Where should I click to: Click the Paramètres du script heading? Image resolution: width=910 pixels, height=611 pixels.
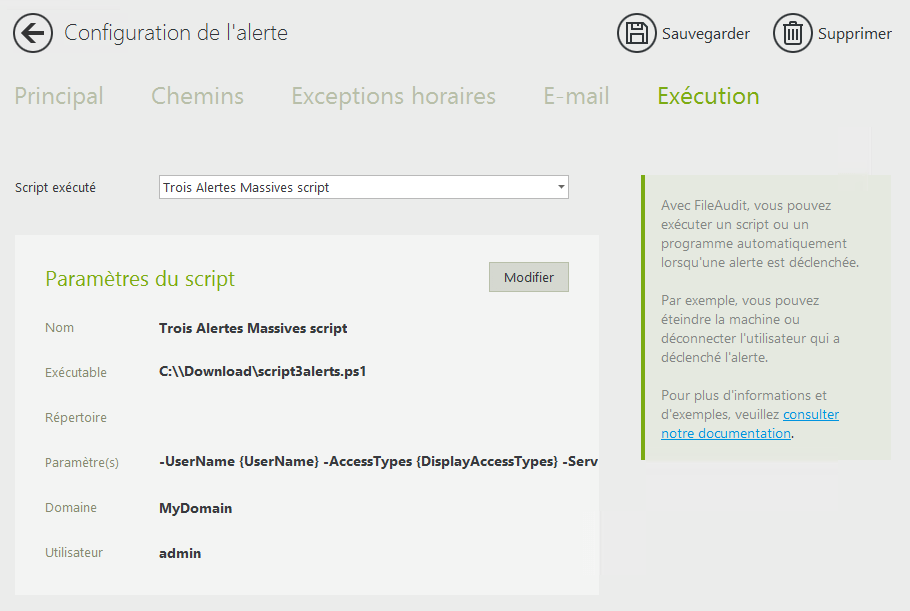[x=140, y=278]
